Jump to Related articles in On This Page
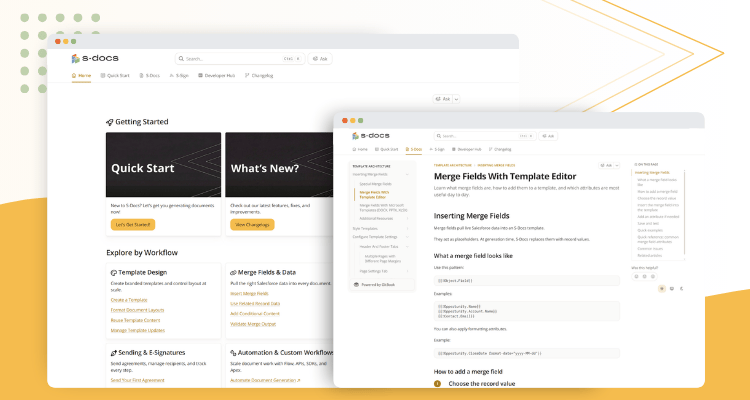Viewport: 750px width, 400px height. pyautogui.click(x=650, y=256)
